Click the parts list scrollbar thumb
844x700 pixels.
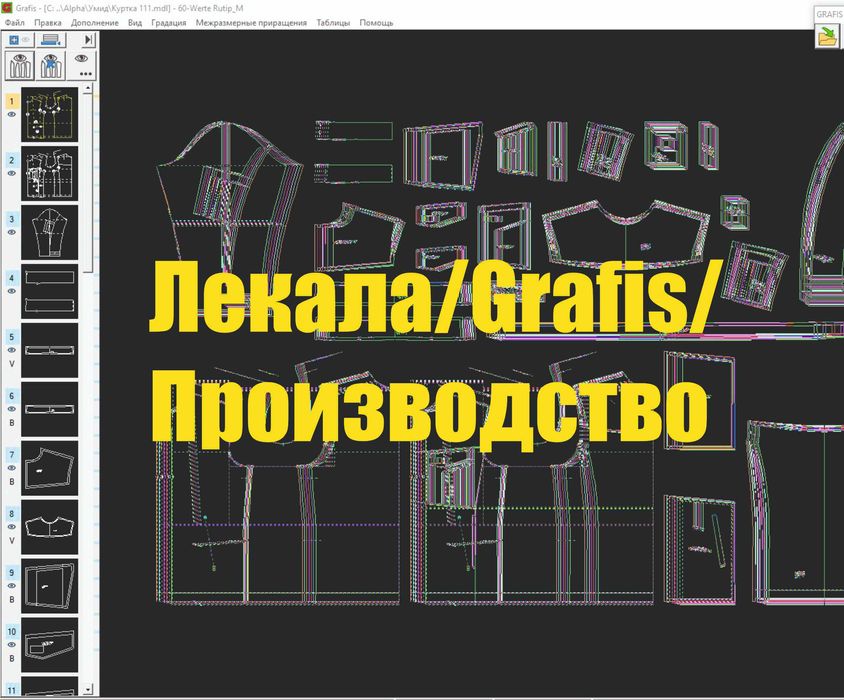pos(88,182)
